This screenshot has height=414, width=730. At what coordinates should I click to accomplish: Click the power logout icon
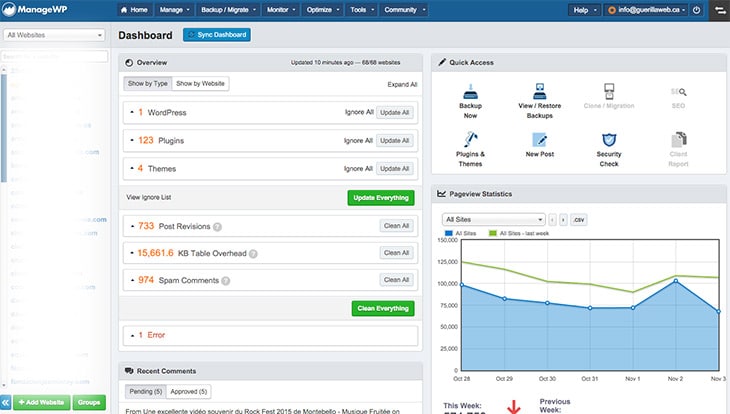[x=696, y=10]
